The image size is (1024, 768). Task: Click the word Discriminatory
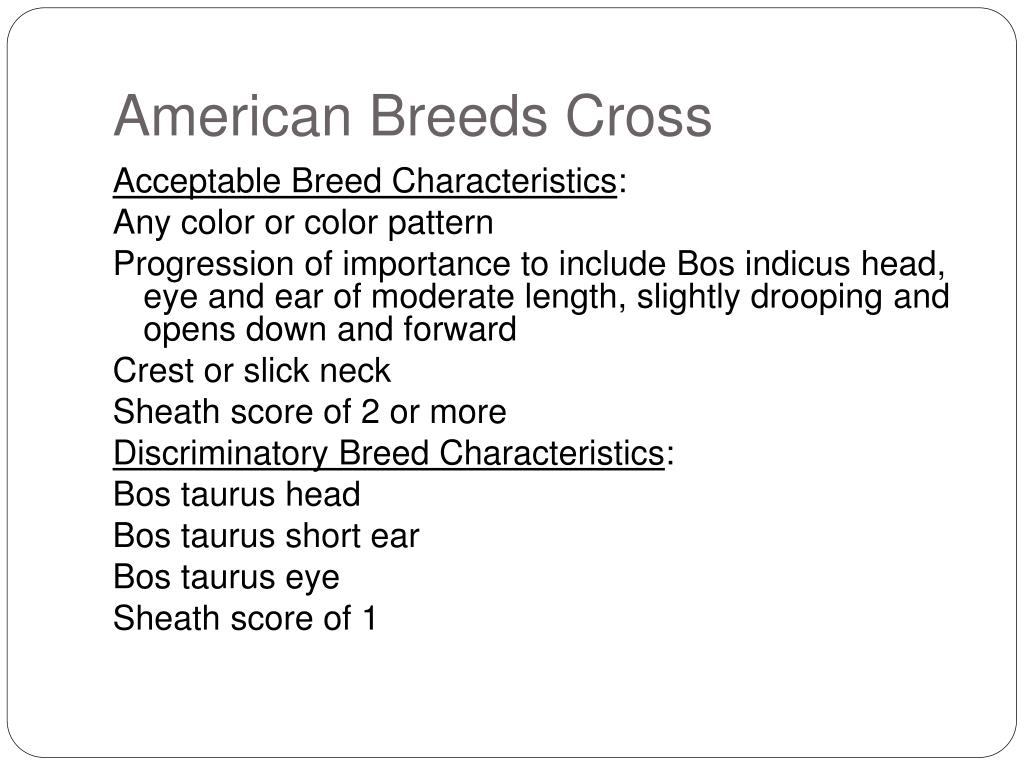pyautogui.click(x=221, y=453)
